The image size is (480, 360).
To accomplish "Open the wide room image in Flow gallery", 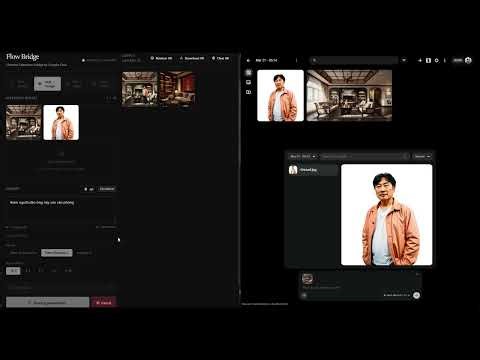I will coord(349,95).
